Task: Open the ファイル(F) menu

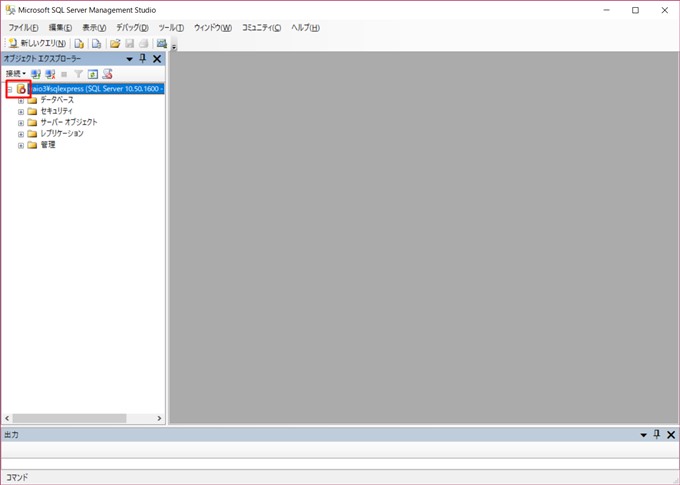Action: pyautogui.click(x=23, y=28)
